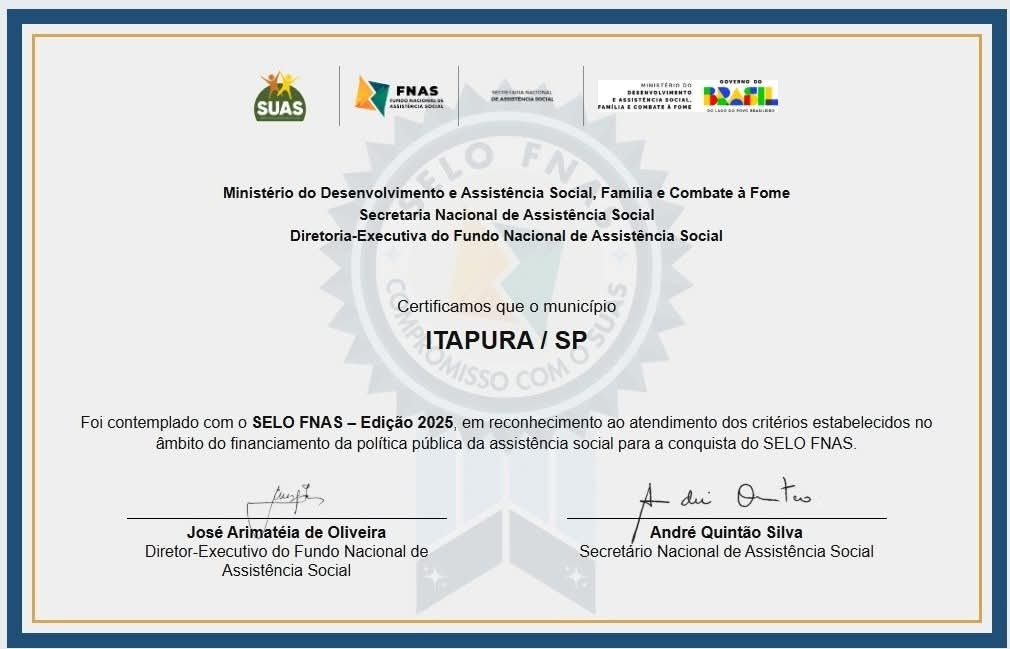Click the name 'André Quintão Silva'

(726, 532)
